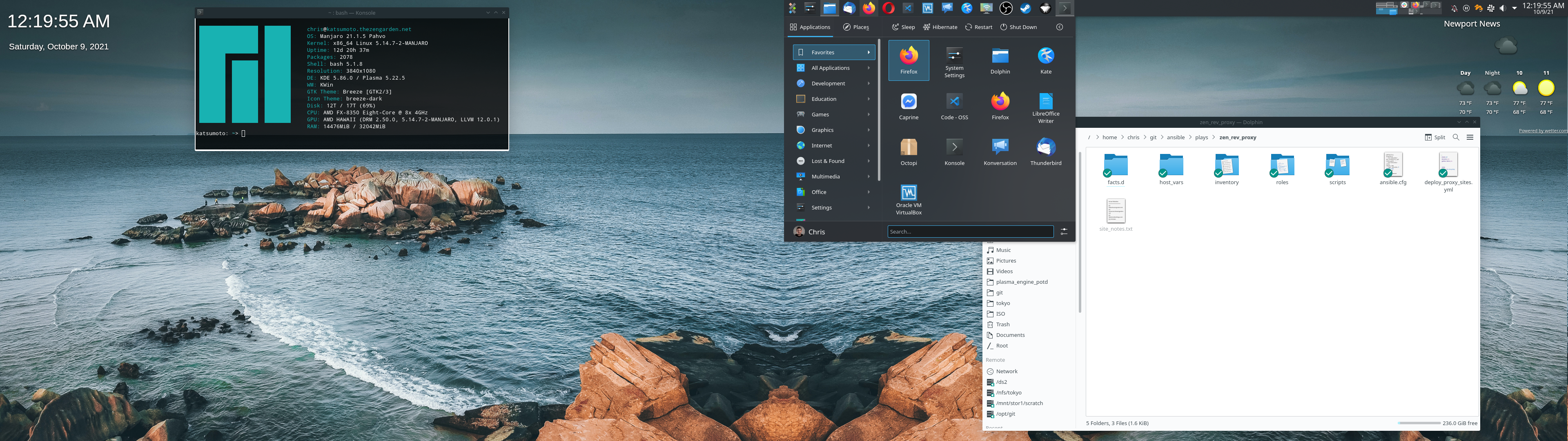
Task: Click the Sleep button
Action: [x=903, y=27]
